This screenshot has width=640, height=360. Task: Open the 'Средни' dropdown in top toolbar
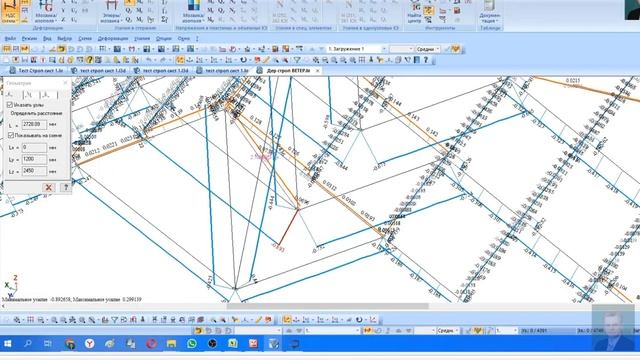427,49
